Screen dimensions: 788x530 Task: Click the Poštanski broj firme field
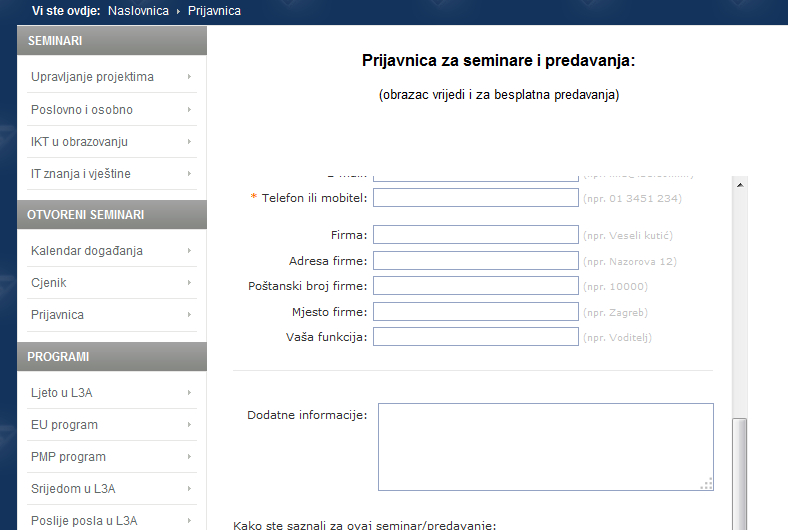[x=475, y=286]
